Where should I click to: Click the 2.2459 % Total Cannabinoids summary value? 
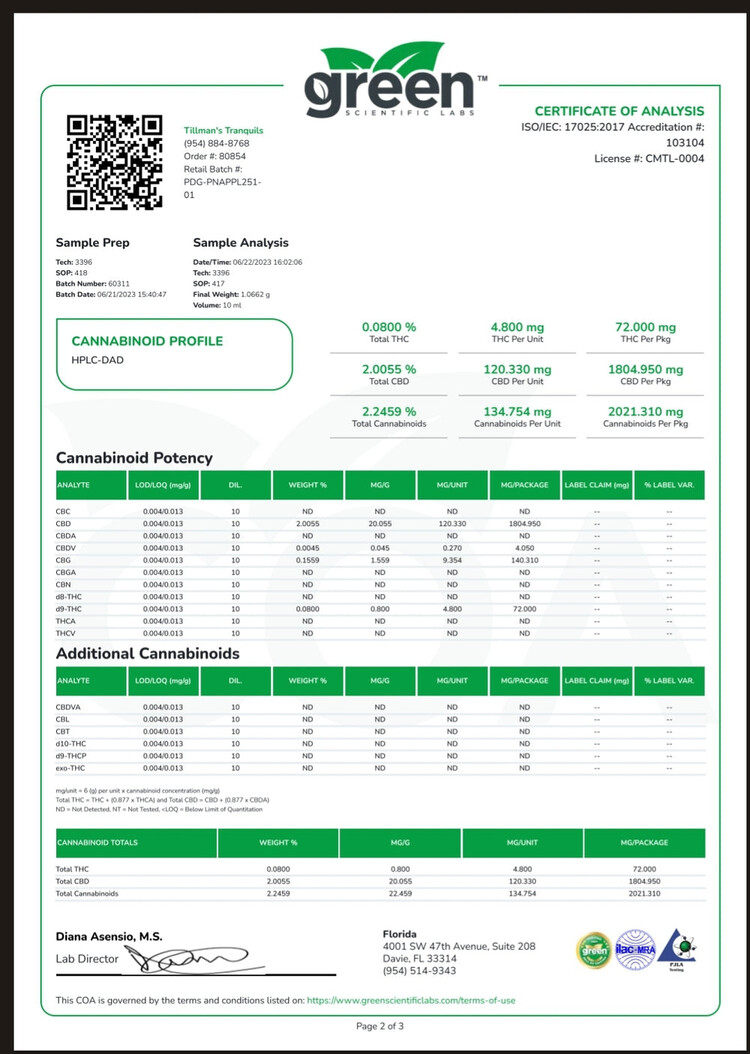tap(388, 411)
